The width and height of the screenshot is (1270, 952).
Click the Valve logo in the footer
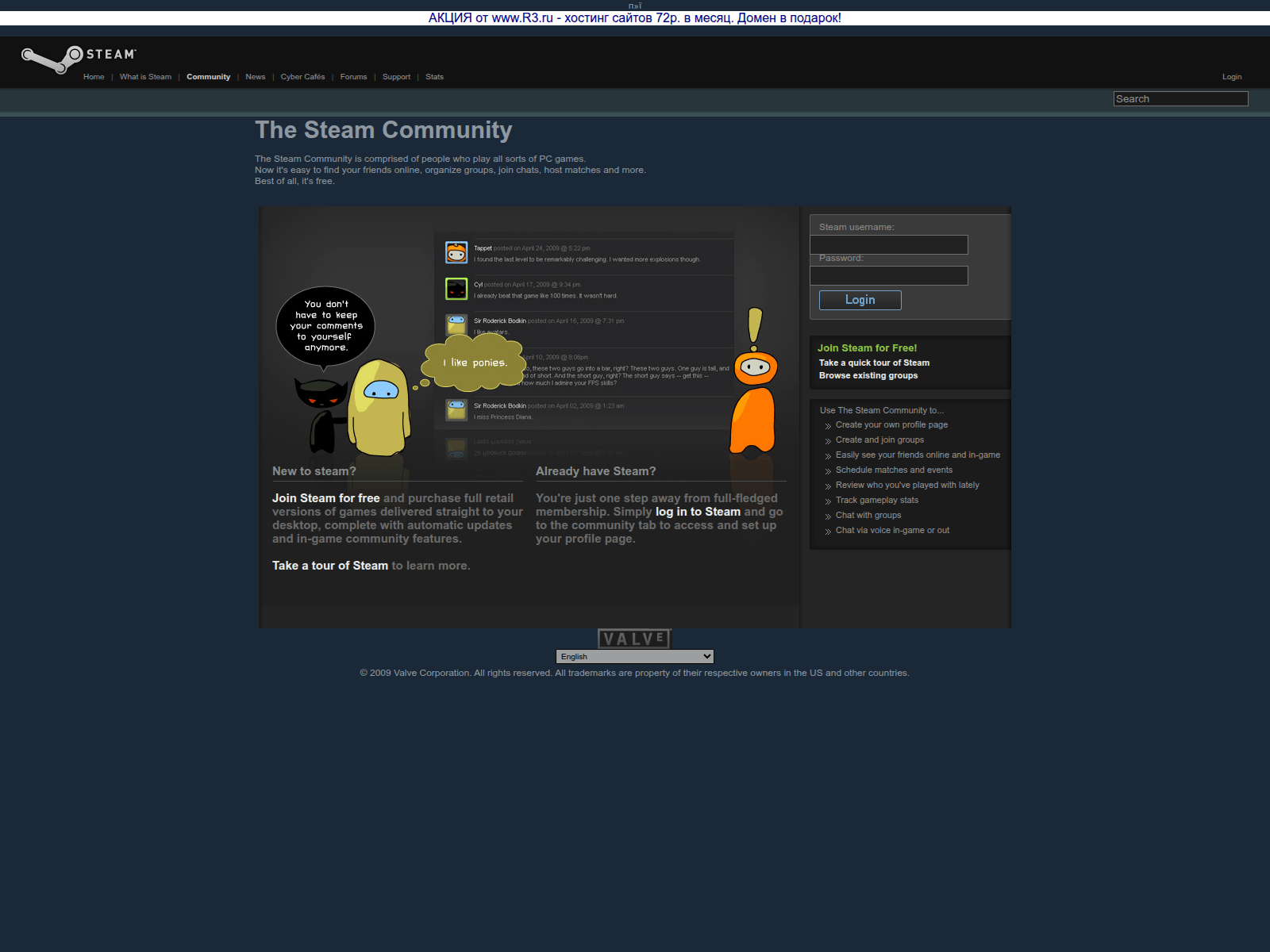[634, 639]
